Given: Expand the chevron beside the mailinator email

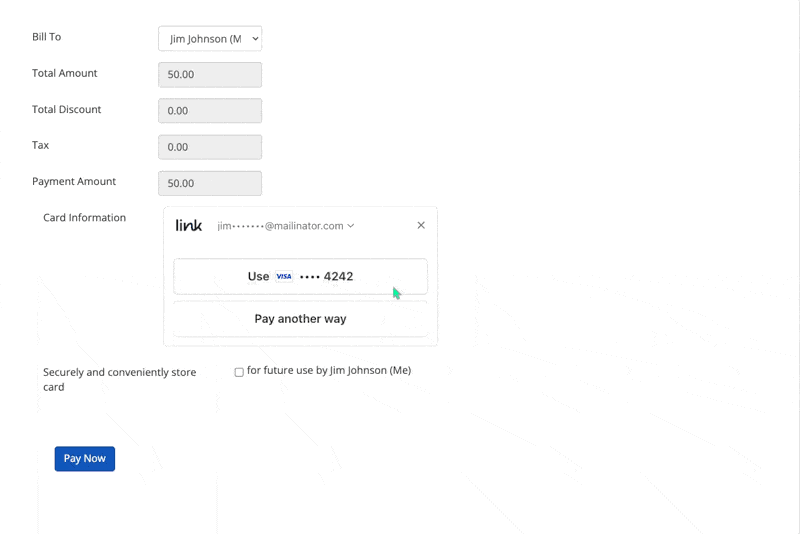Looking at the screenshot, I should click(351, 226).
